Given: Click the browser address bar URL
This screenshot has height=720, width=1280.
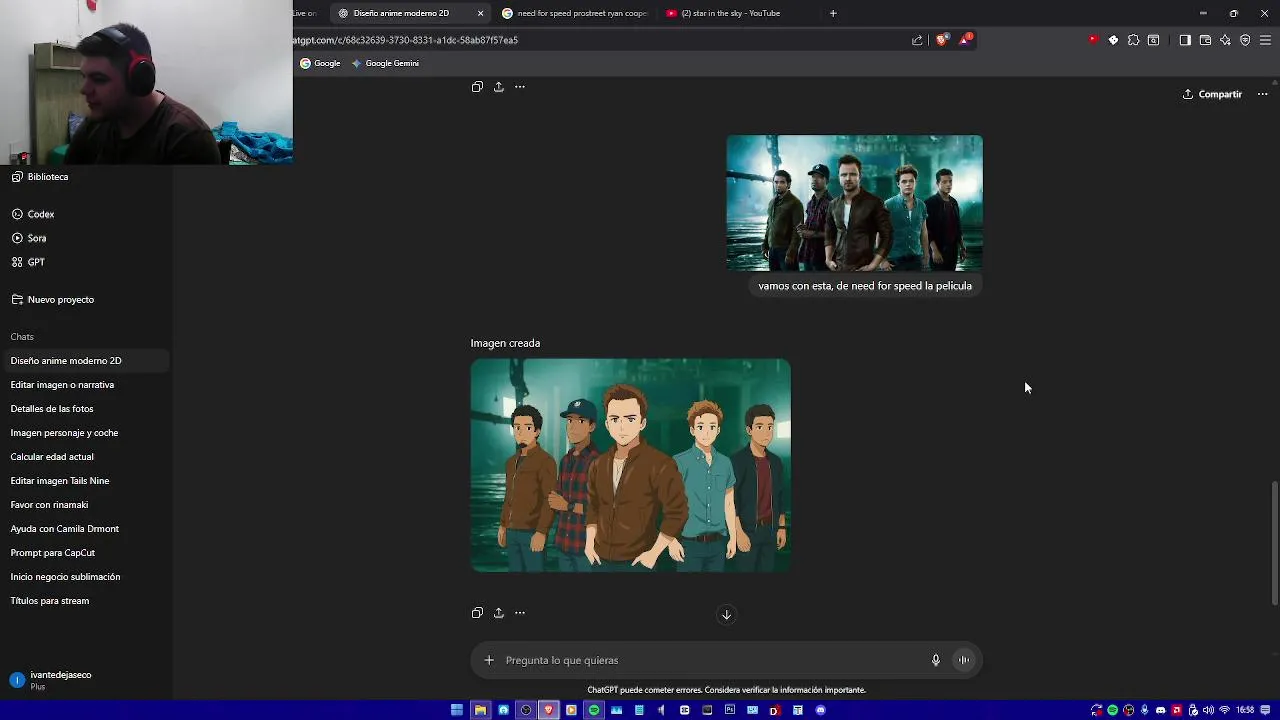Looking at the screenshot, I should tap(405, 40).
